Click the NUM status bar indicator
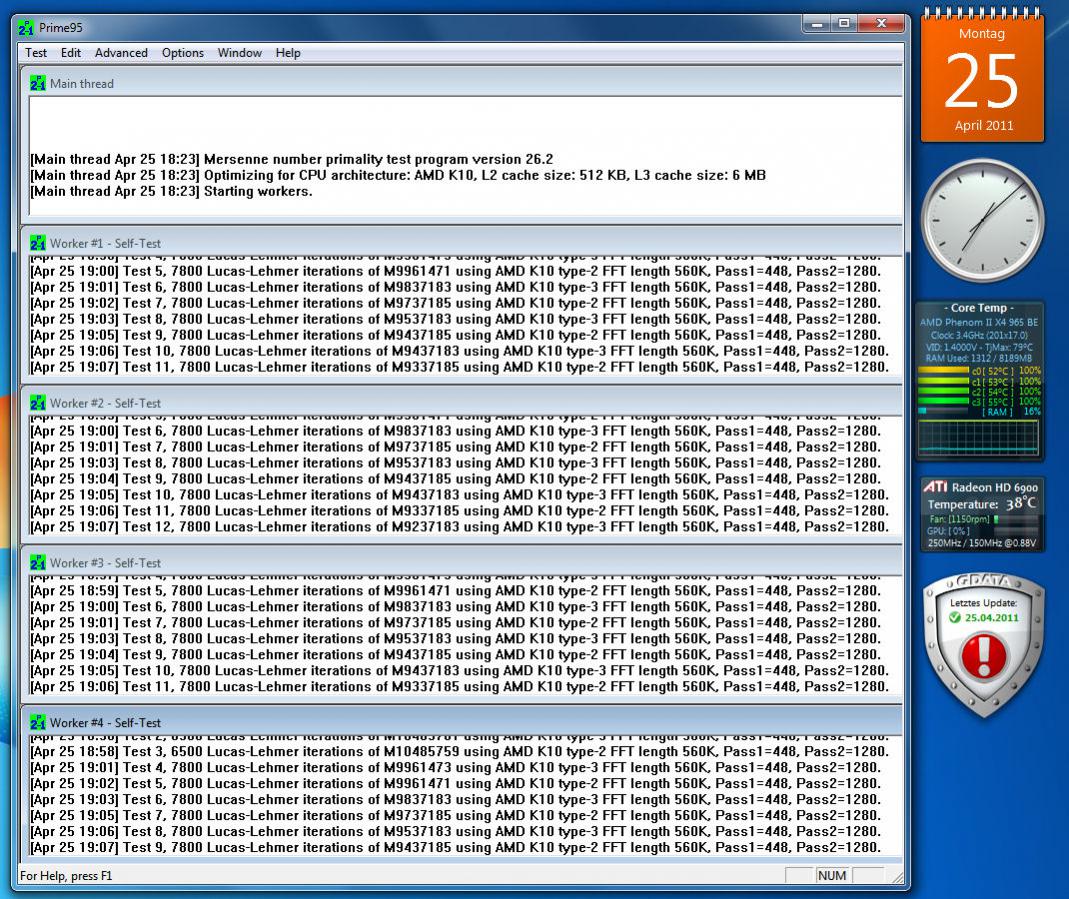Screen dimensions: 1069x899 tap(832, 876)
